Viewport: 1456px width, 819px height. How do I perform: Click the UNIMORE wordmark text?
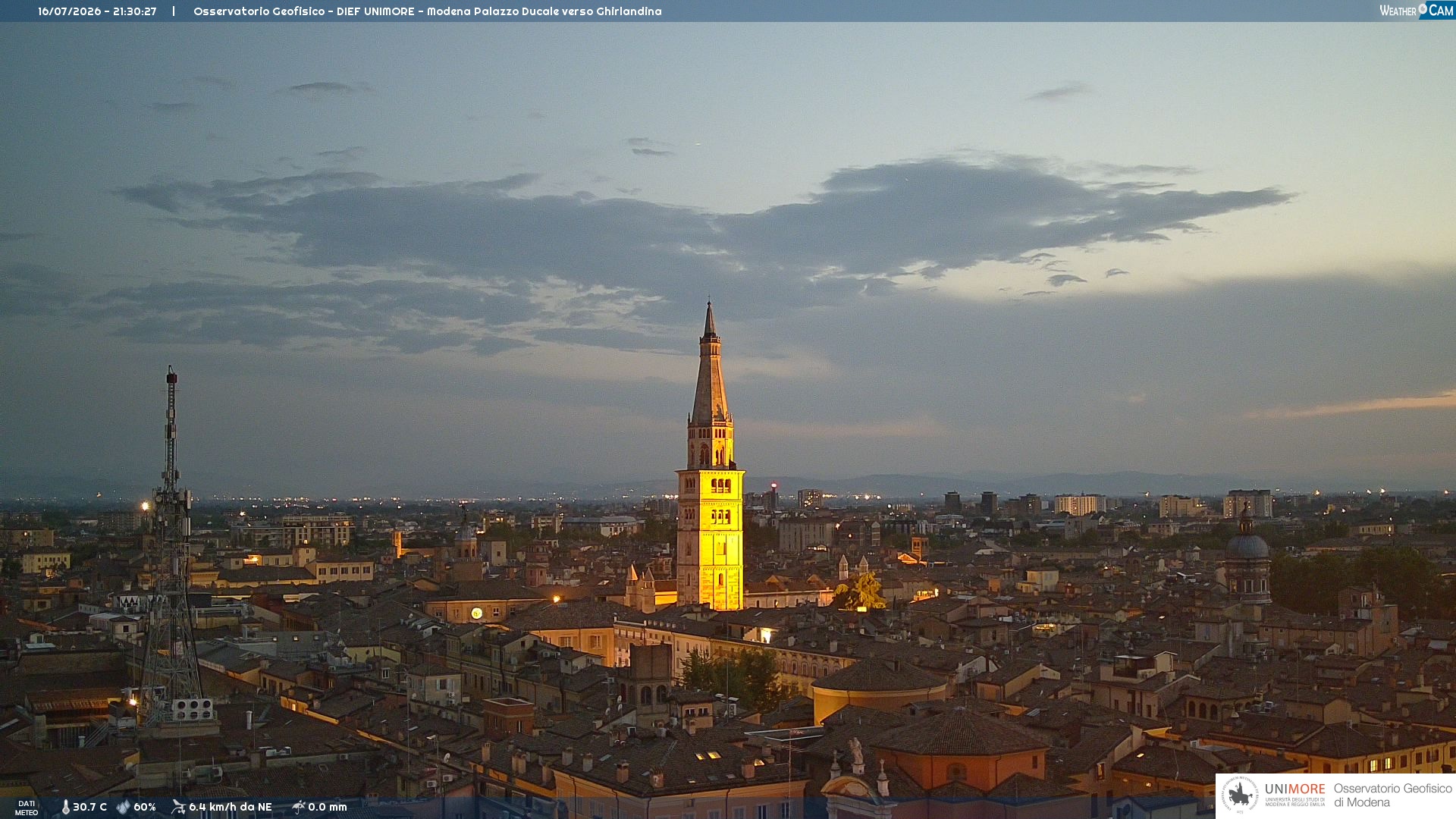coord(1294,789)
